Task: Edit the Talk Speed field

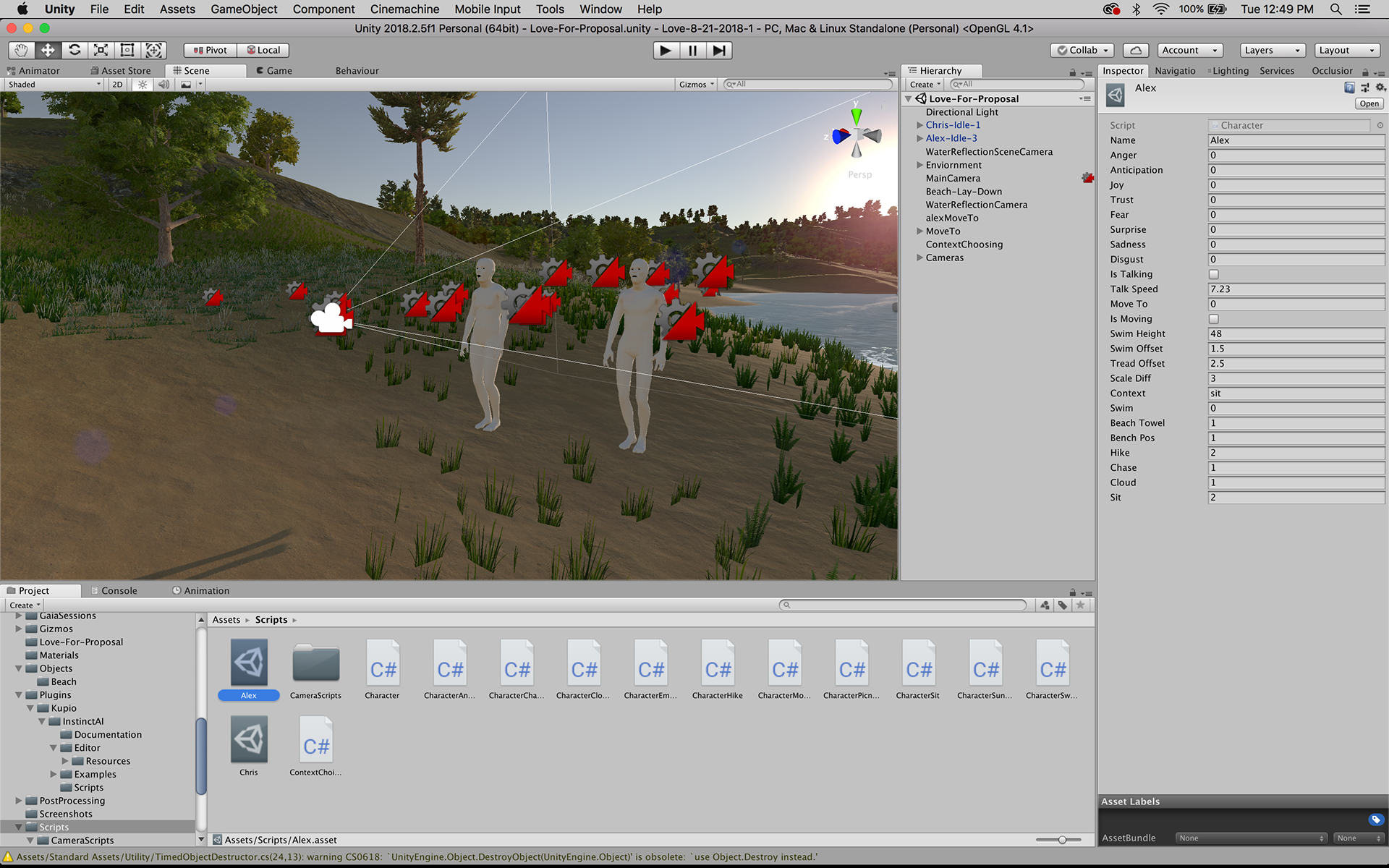Action: (x=1296, y=289)
